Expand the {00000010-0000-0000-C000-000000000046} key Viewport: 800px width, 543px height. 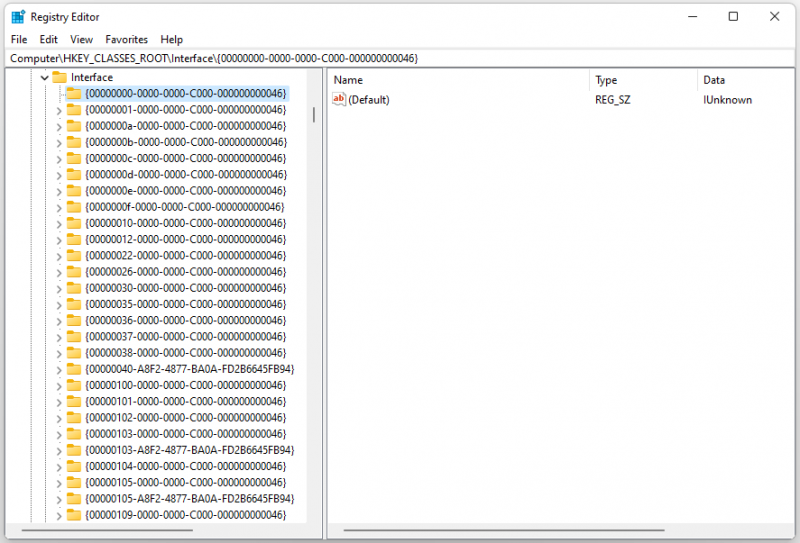(x=59, y=224)
